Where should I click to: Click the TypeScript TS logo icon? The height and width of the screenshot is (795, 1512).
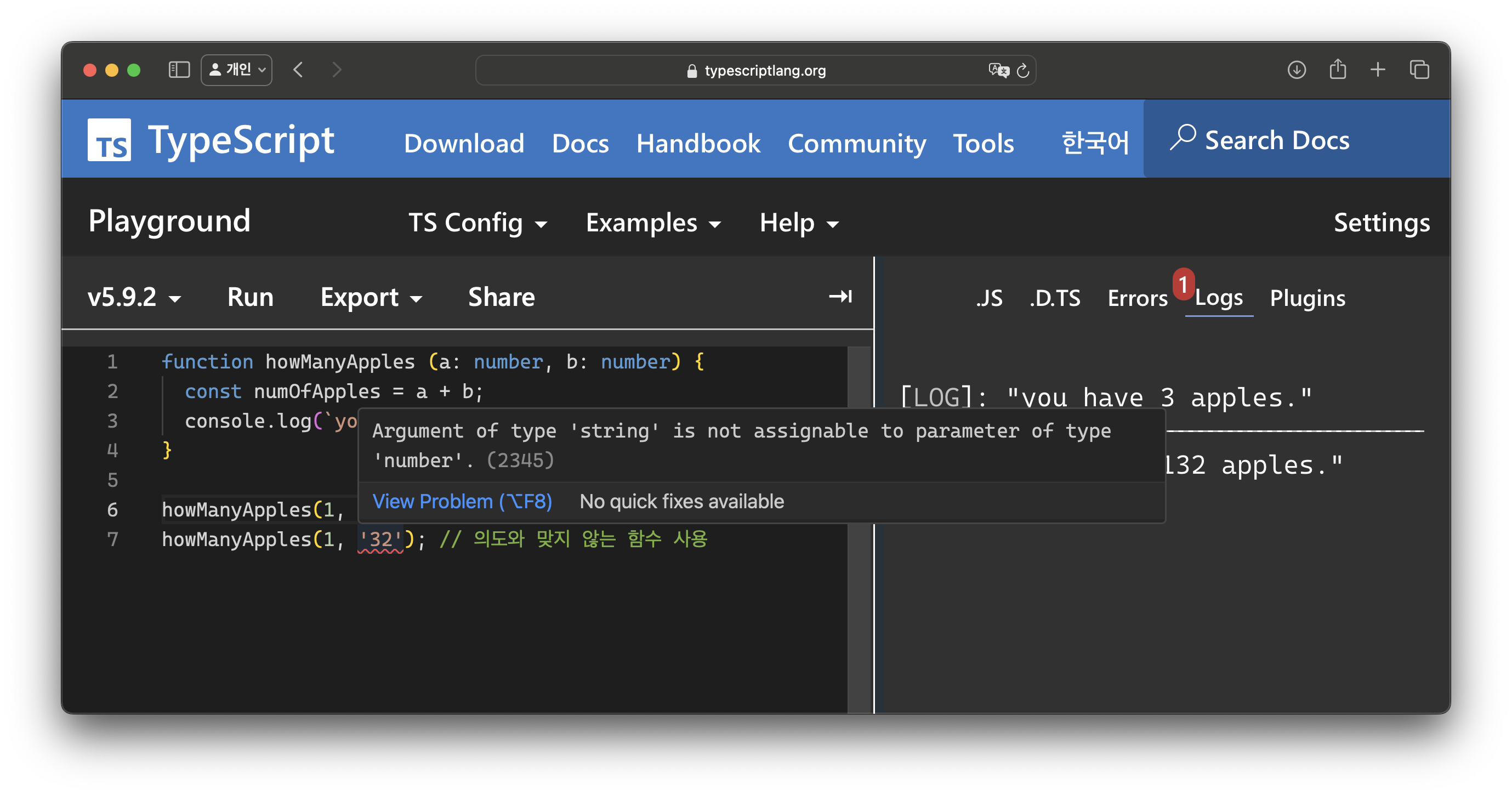tap(109, 140)
